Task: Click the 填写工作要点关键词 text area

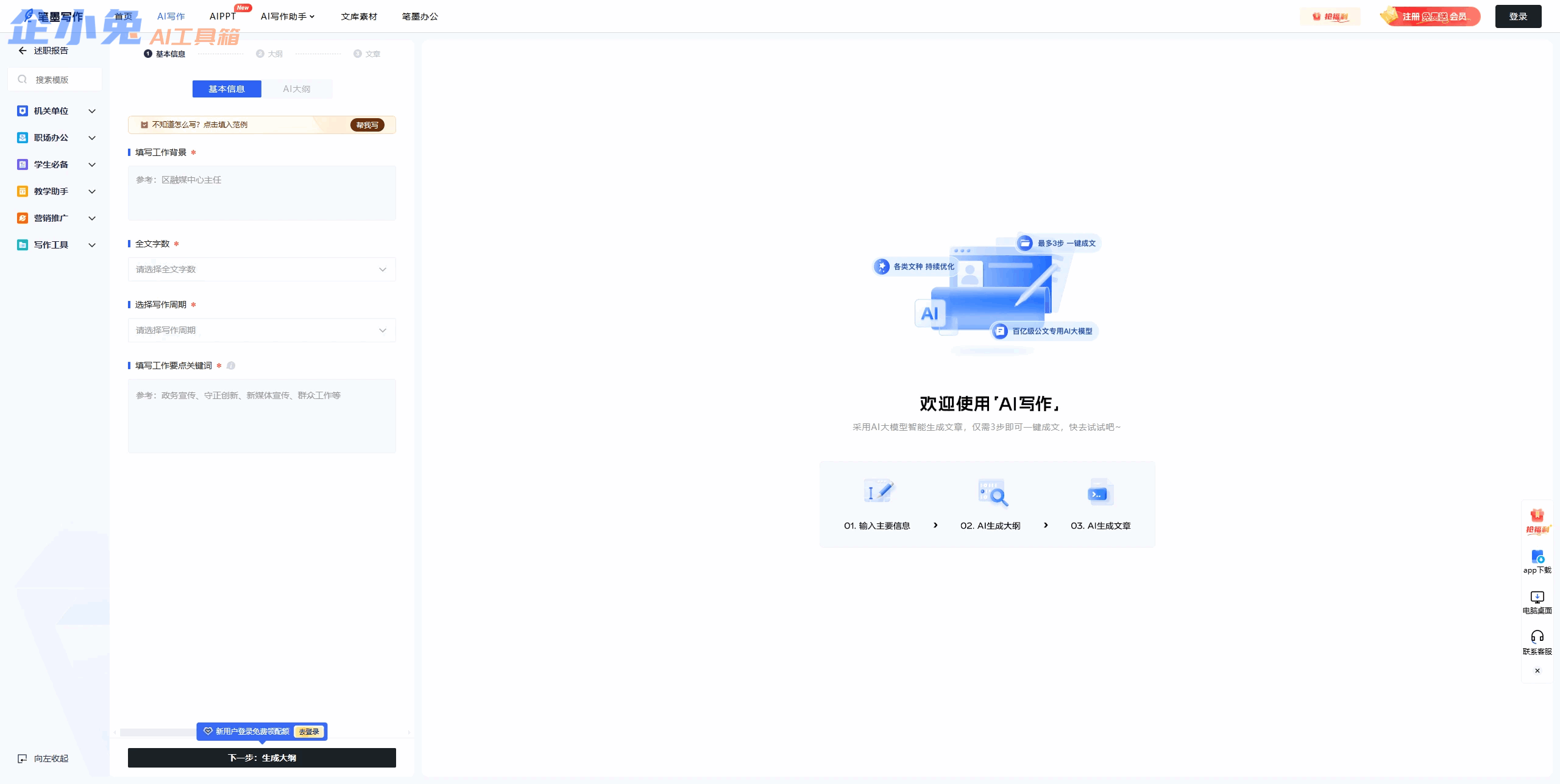Action: [x=262, y=416]
